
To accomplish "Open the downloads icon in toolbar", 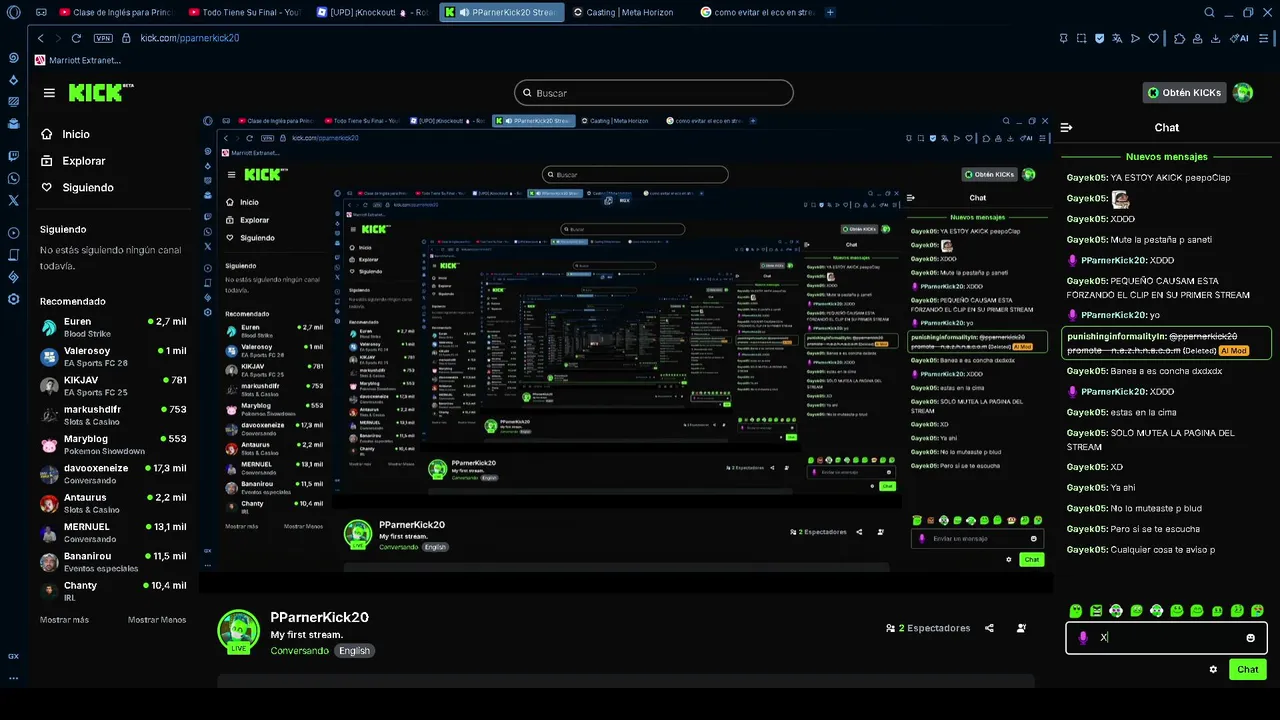I will [1215, 38].
